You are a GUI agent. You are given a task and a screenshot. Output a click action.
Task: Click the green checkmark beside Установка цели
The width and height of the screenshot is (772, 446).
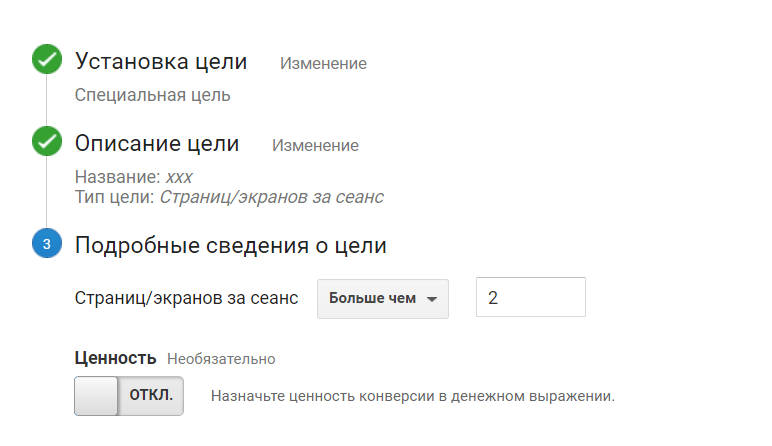[x=47, y=61]
